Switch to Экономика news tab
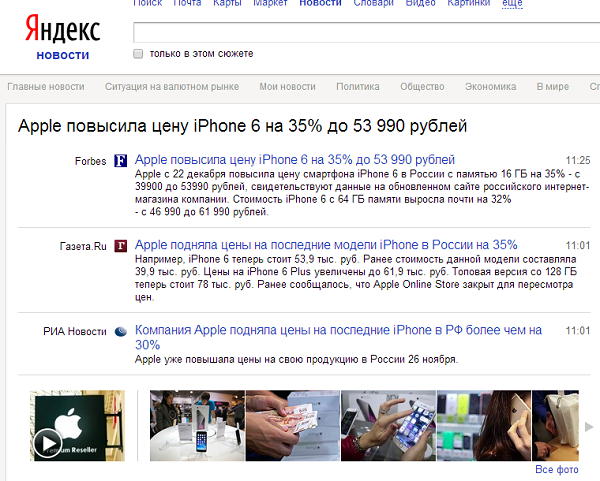The height and width of the screenshot is (481, 600). [x=490, y=87]
